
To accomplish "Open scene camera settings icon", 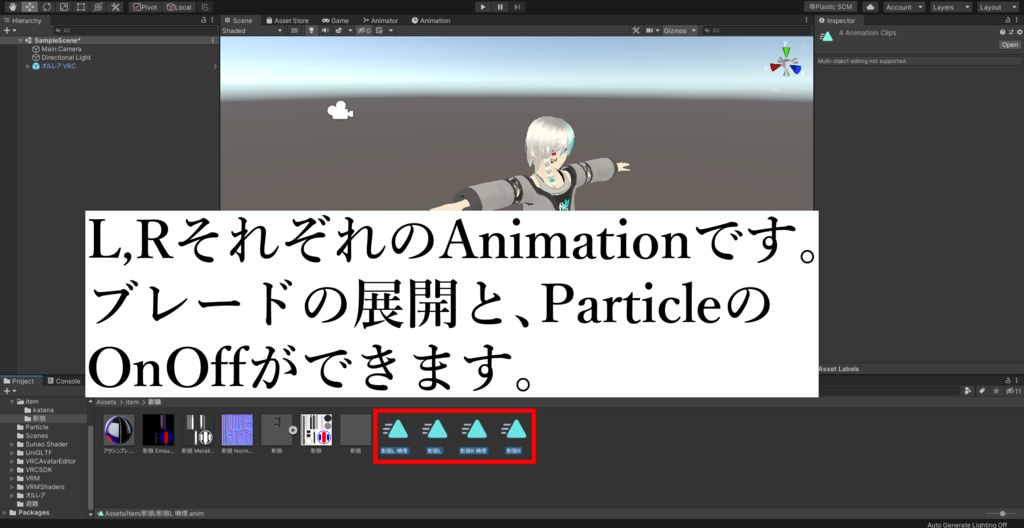I will [x=652, y=30].
